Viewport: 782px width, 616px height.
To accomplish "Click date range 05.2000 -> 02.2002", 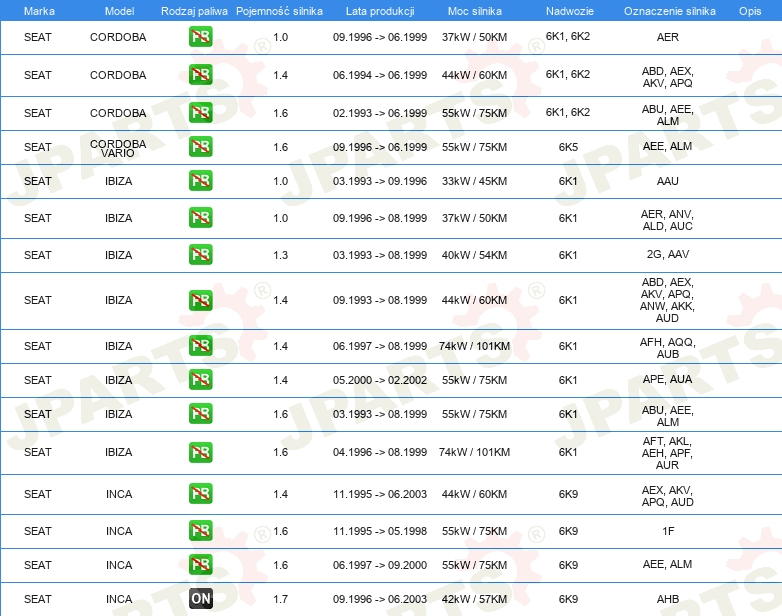I will coord(380,380).
